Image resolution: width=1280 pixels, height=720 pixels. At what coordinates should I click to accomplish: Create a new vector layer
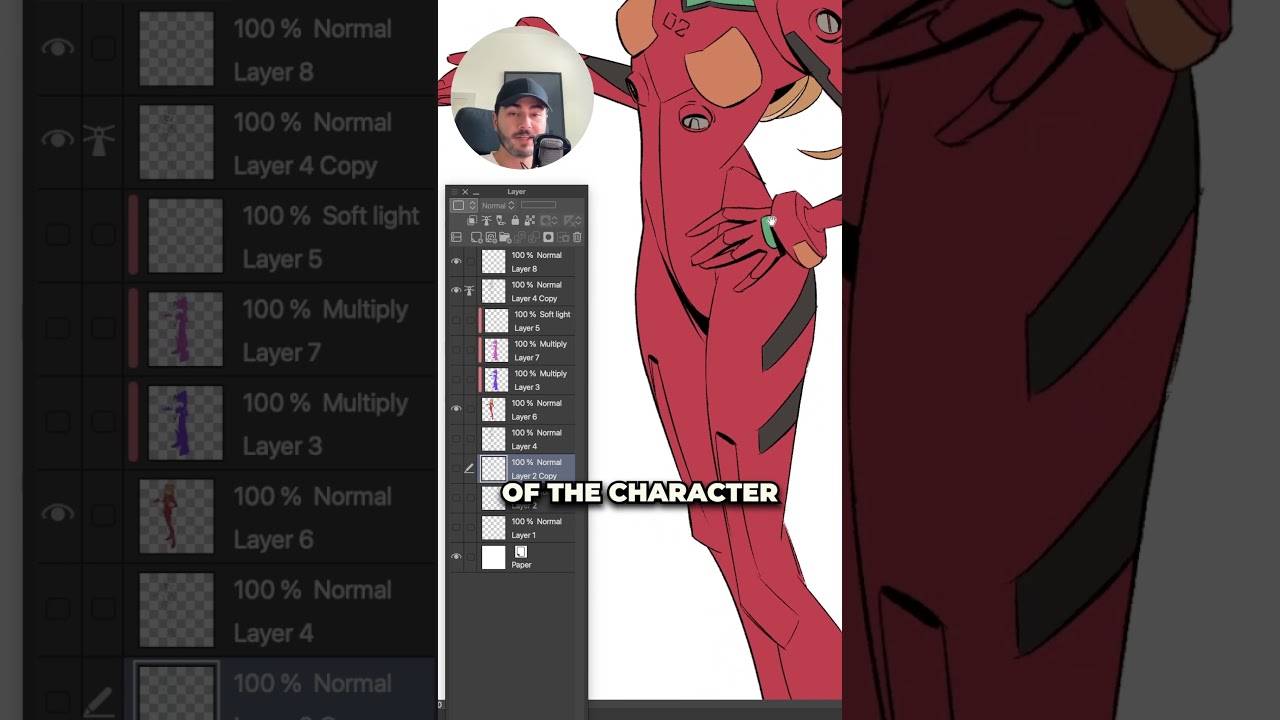[x=490, y=238]
